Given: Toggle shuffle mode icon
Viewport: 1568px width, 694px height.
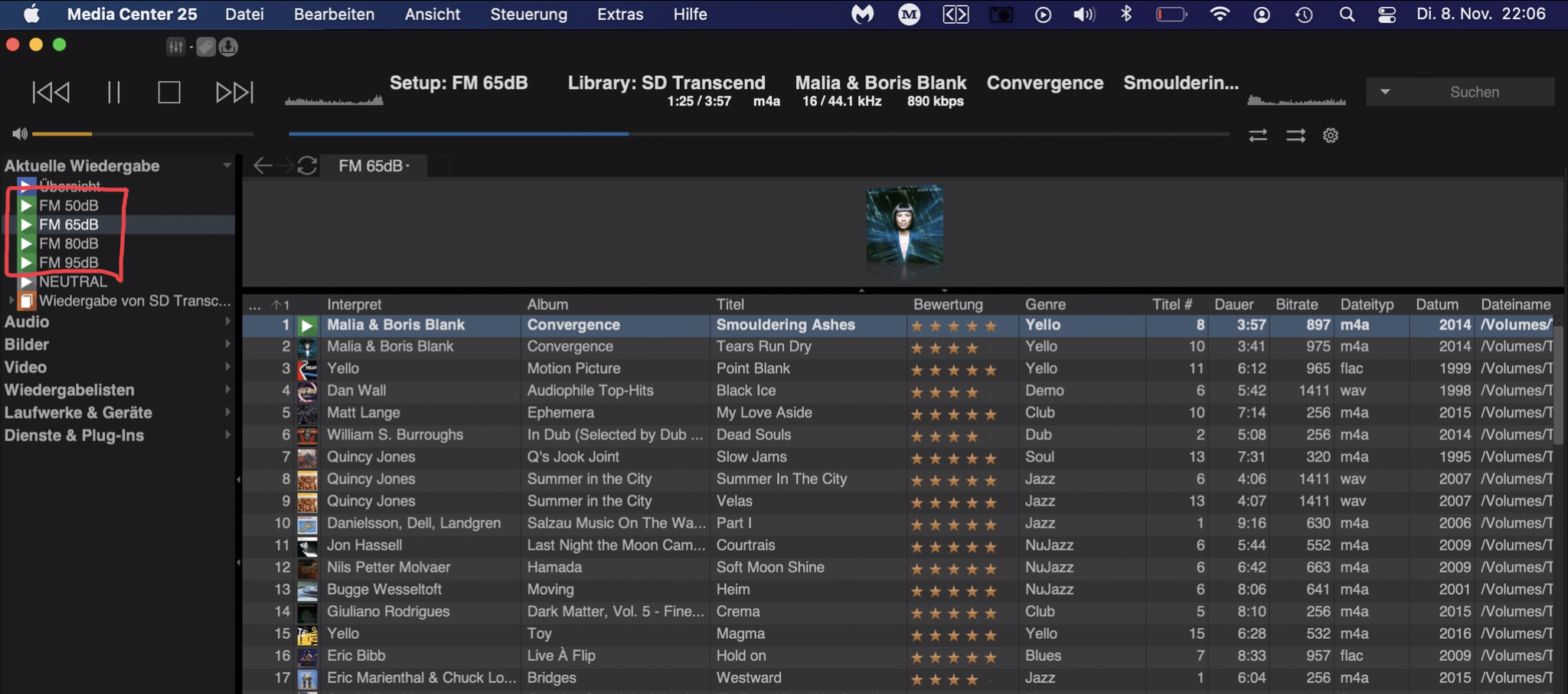Looking at the screenshot, I should tap(1295, 136).
